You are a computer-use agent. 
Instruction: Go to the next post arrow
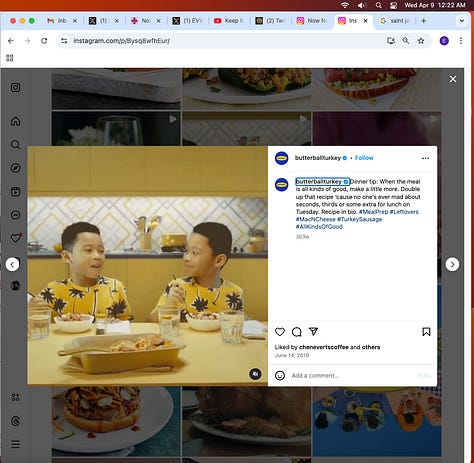(452, 264)
